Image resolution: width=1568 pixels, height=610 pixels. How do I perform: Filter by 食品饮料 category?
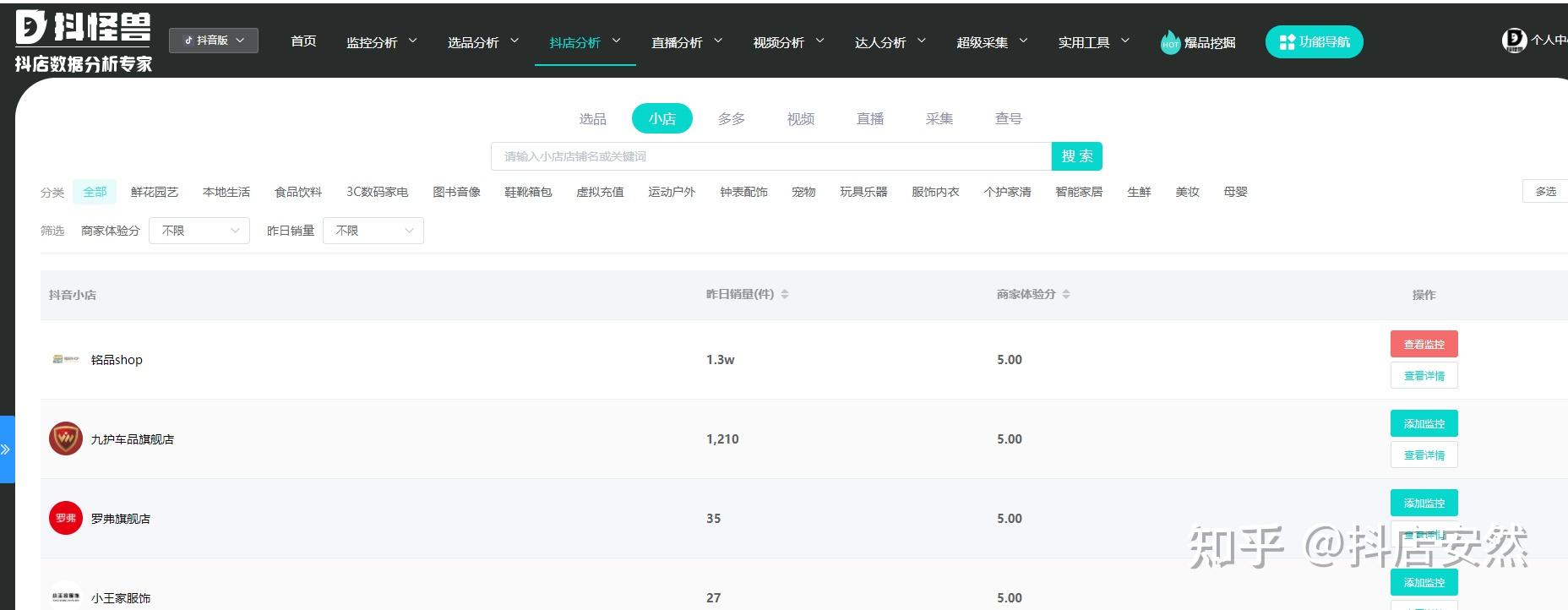[298, 192]
